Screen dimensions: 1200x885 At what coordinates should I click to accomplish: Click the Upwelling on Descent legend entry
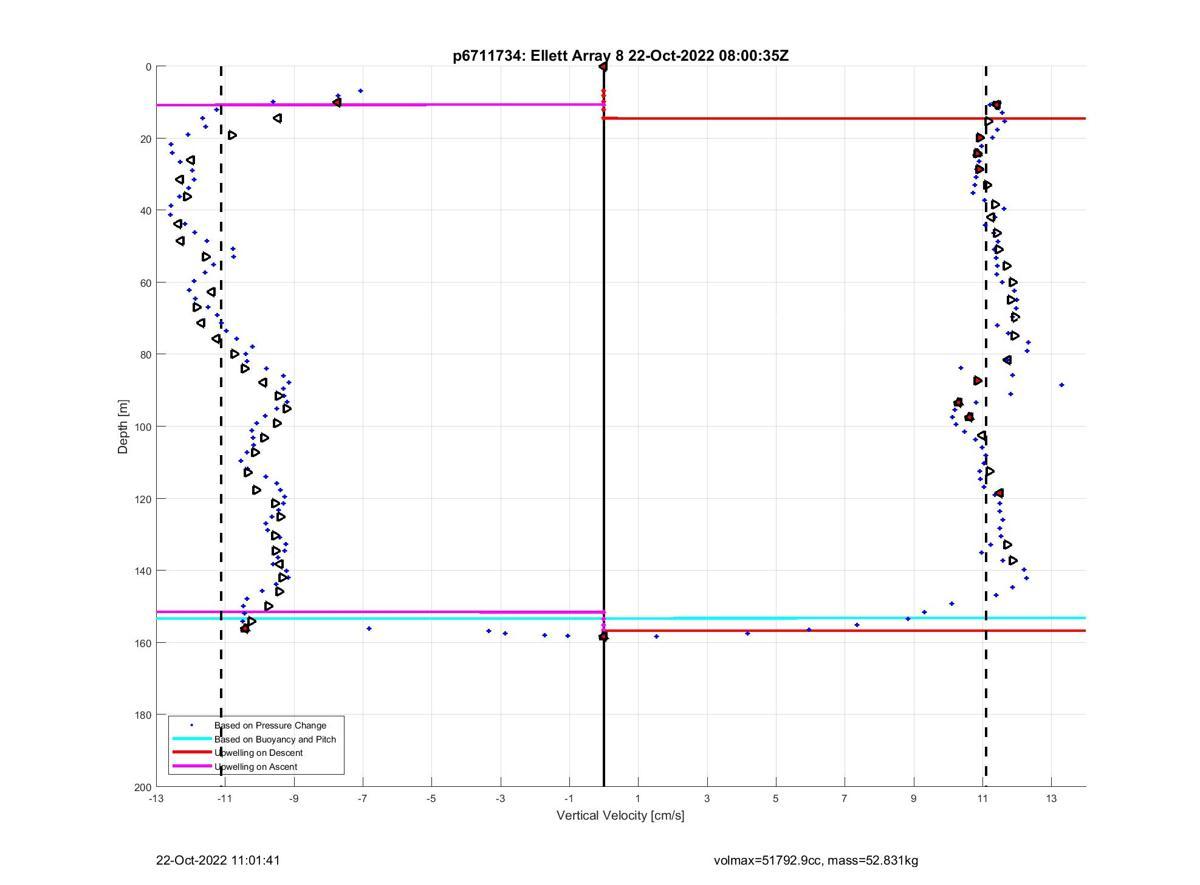(x=258, y=753)
